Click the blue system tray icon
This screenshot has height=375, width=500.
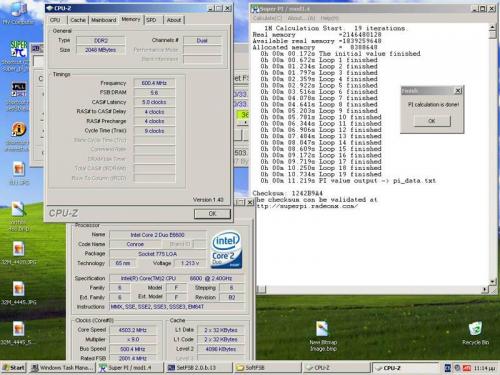click(x=448, y=368)
